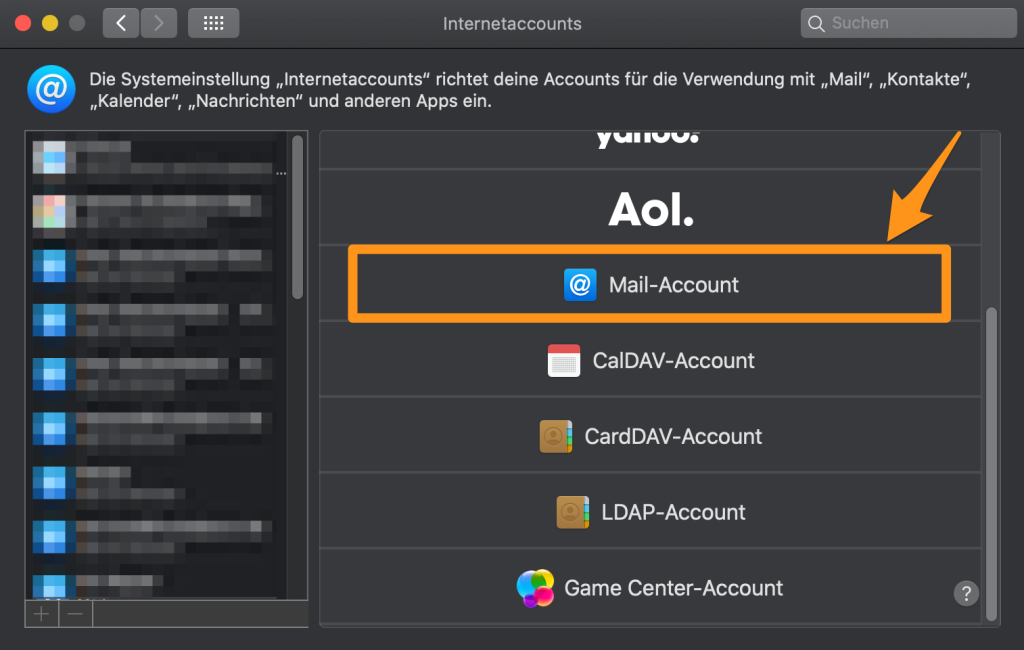Select the CardDAV-Account option
1024x650 pixels.
pyautogui.click(x=650, y=436)
